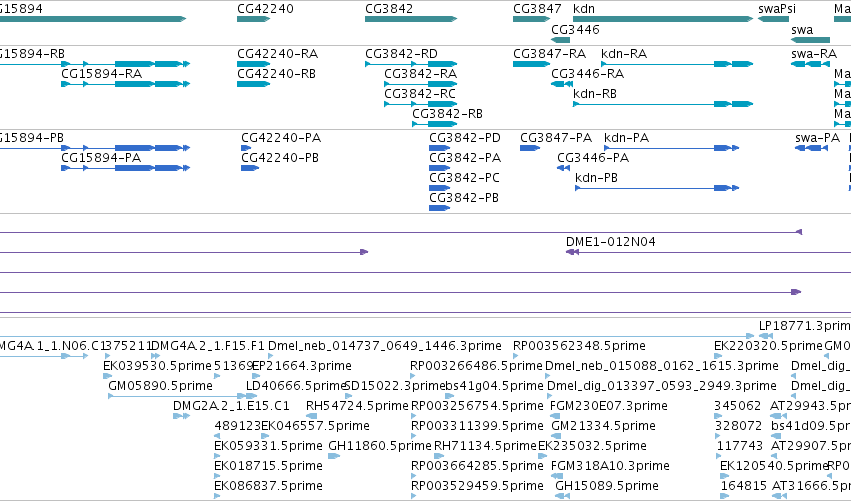Select transcript CG3842-RD label
This screenshot has width=851, height=501.
tap(401, 54)
